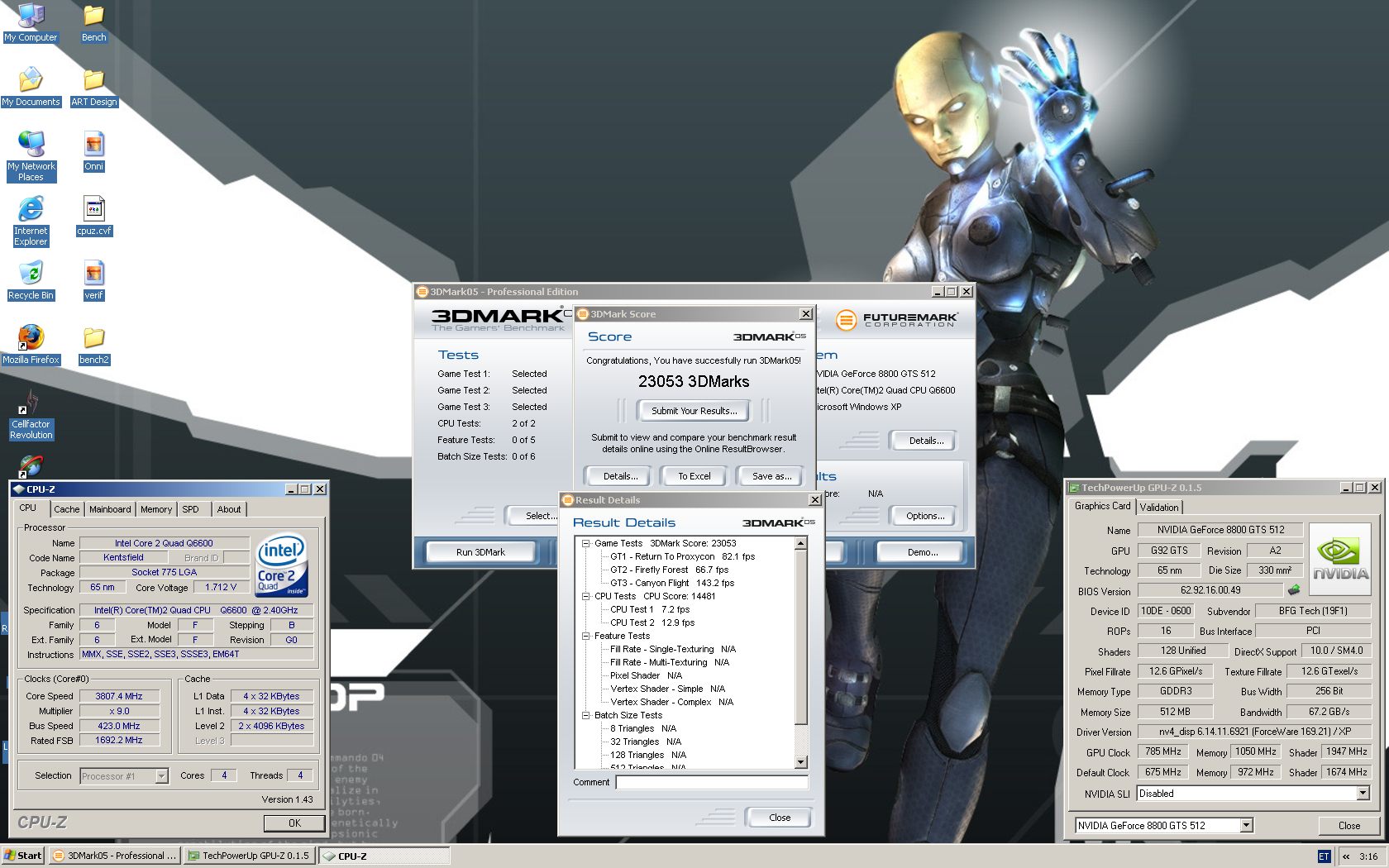Screen dimensions: 1389x868
Task: Open the bench2 folder icon
Action: point(93,345)
